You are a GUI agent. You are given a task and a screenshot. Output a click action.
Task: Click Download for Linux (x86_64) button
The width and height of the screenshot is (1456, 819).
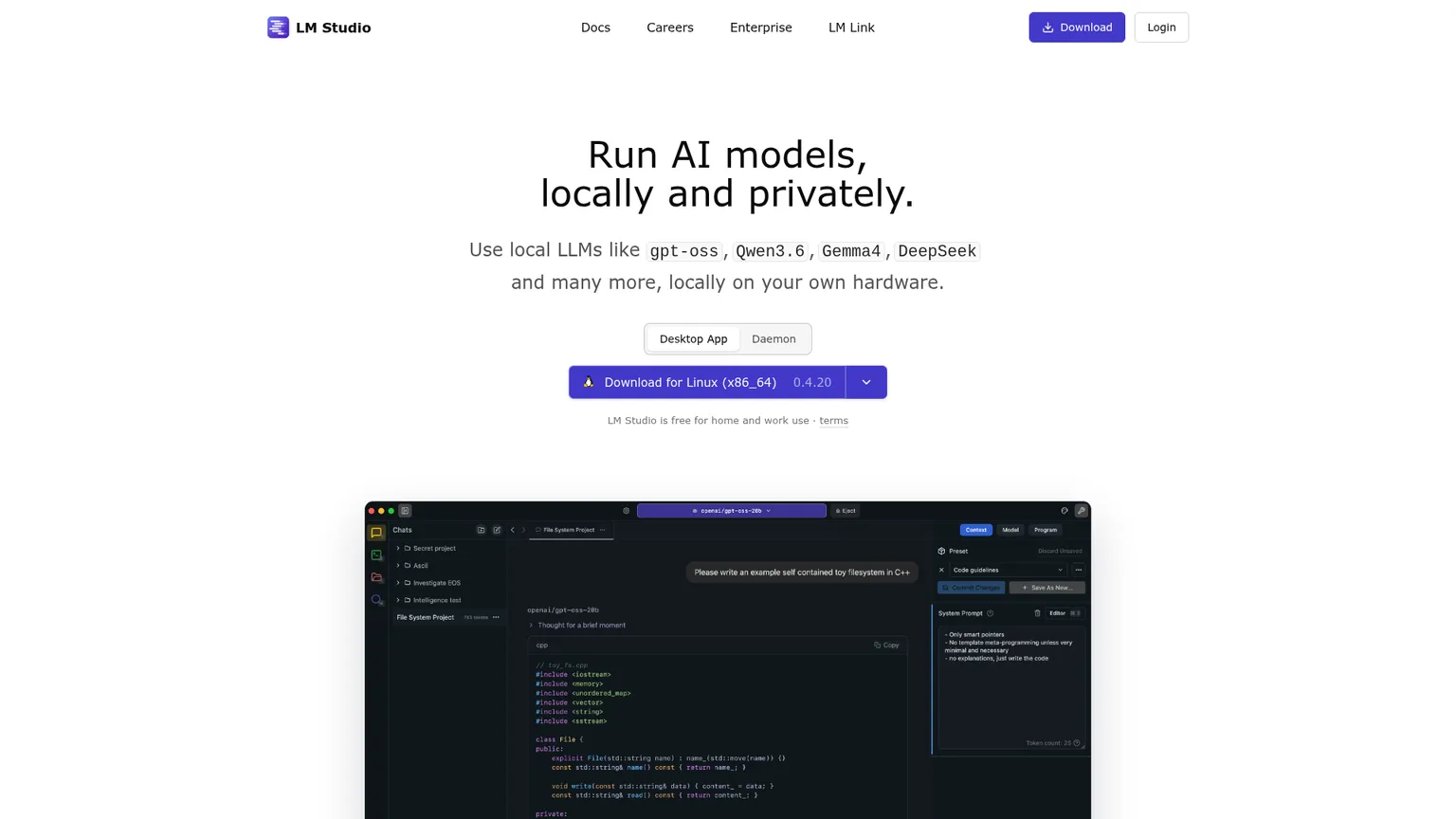(707, 382)
